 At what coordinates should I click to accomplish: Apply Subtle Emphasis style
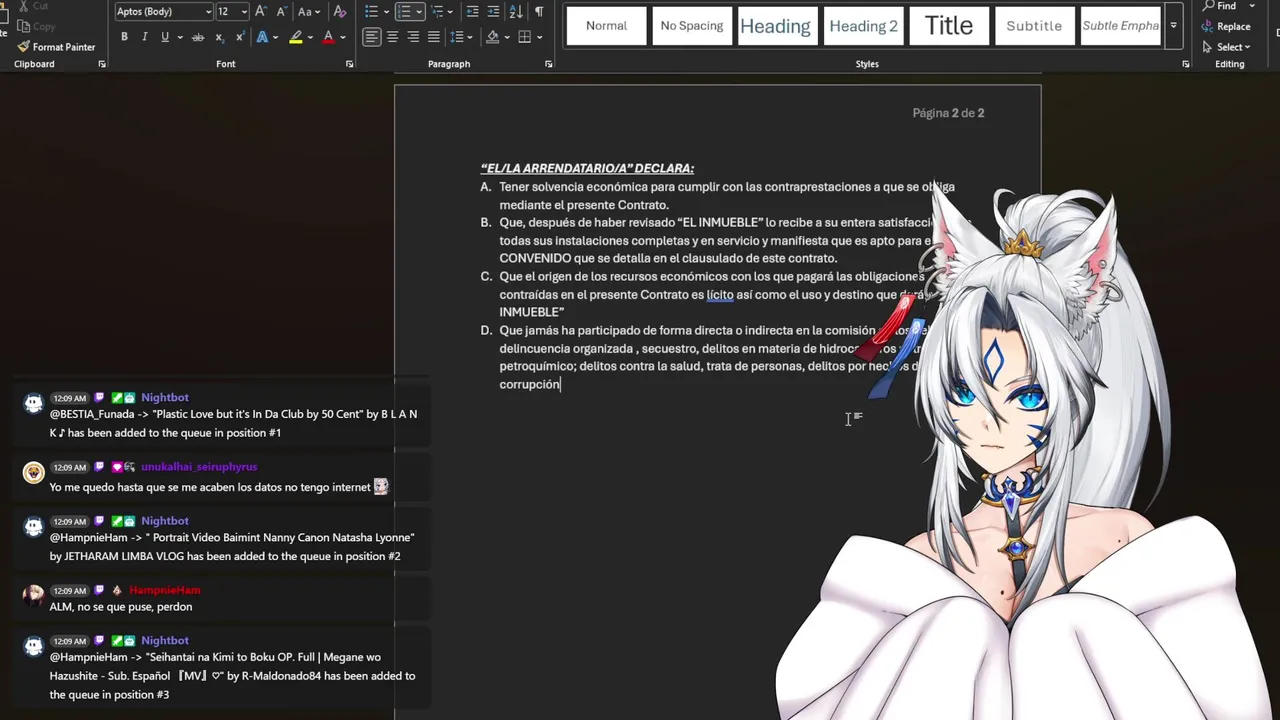[x=1120, y=26]
